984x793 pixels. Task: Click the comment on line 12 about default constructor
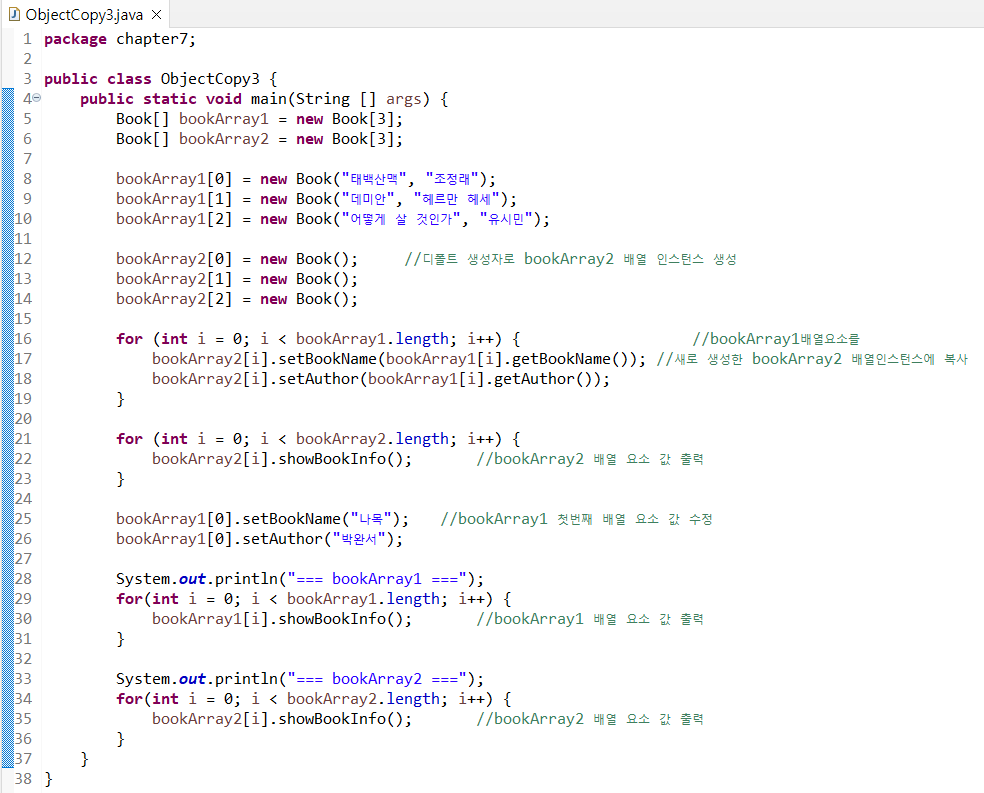tap(570, 259)
